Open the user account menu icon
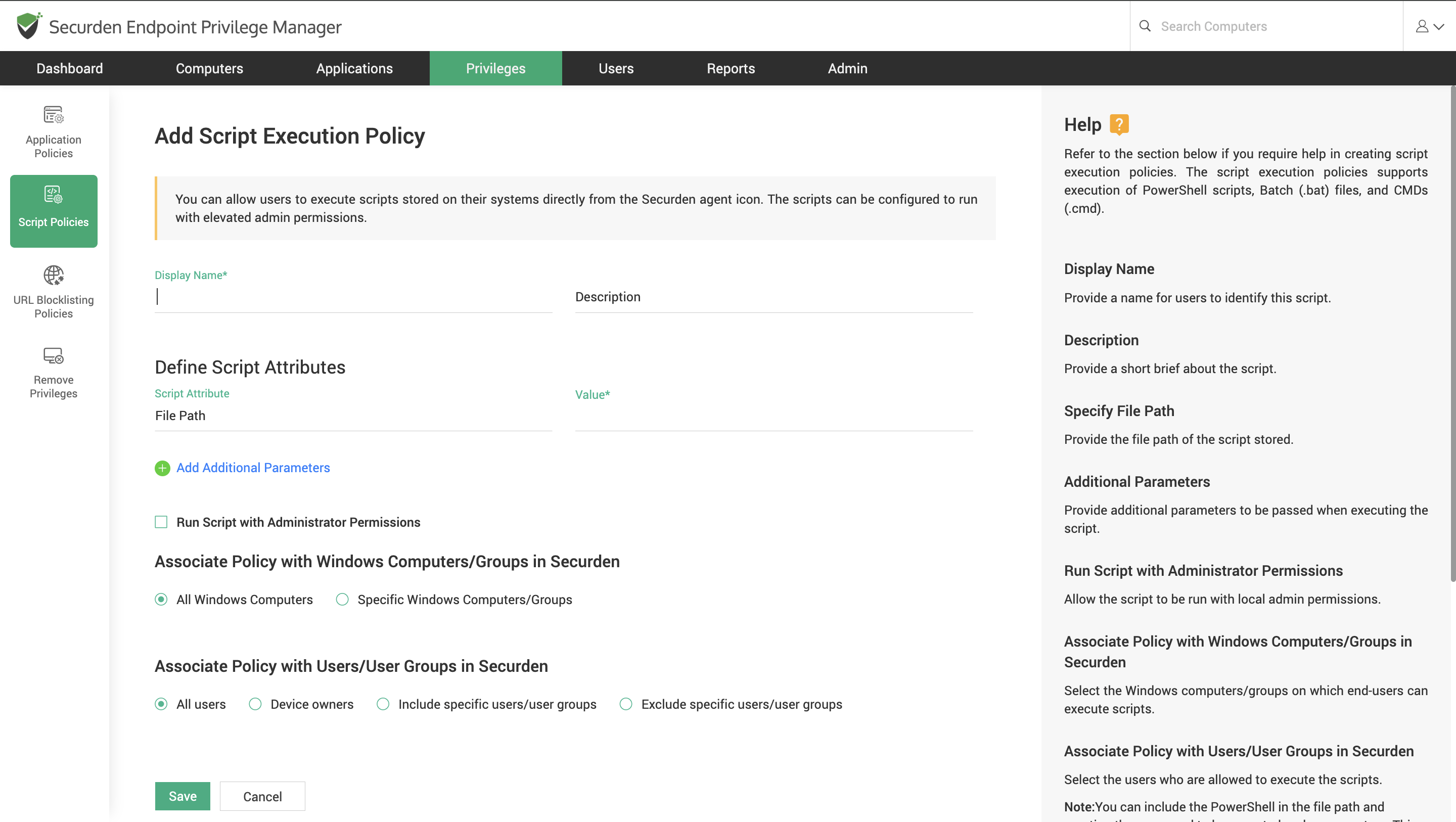The image size is (1456, 822). pos(1422,26)
